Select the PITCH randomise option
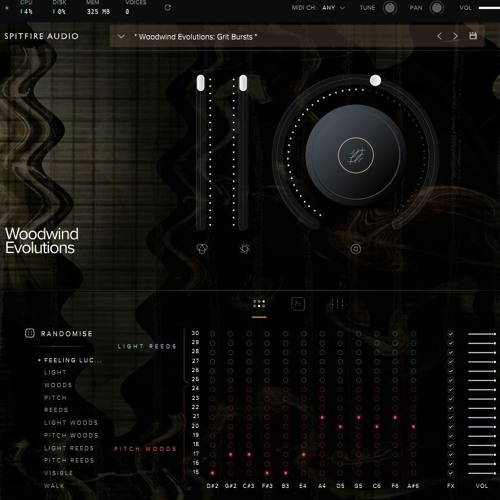The image size is (500, 500). [x=55, y=398]
